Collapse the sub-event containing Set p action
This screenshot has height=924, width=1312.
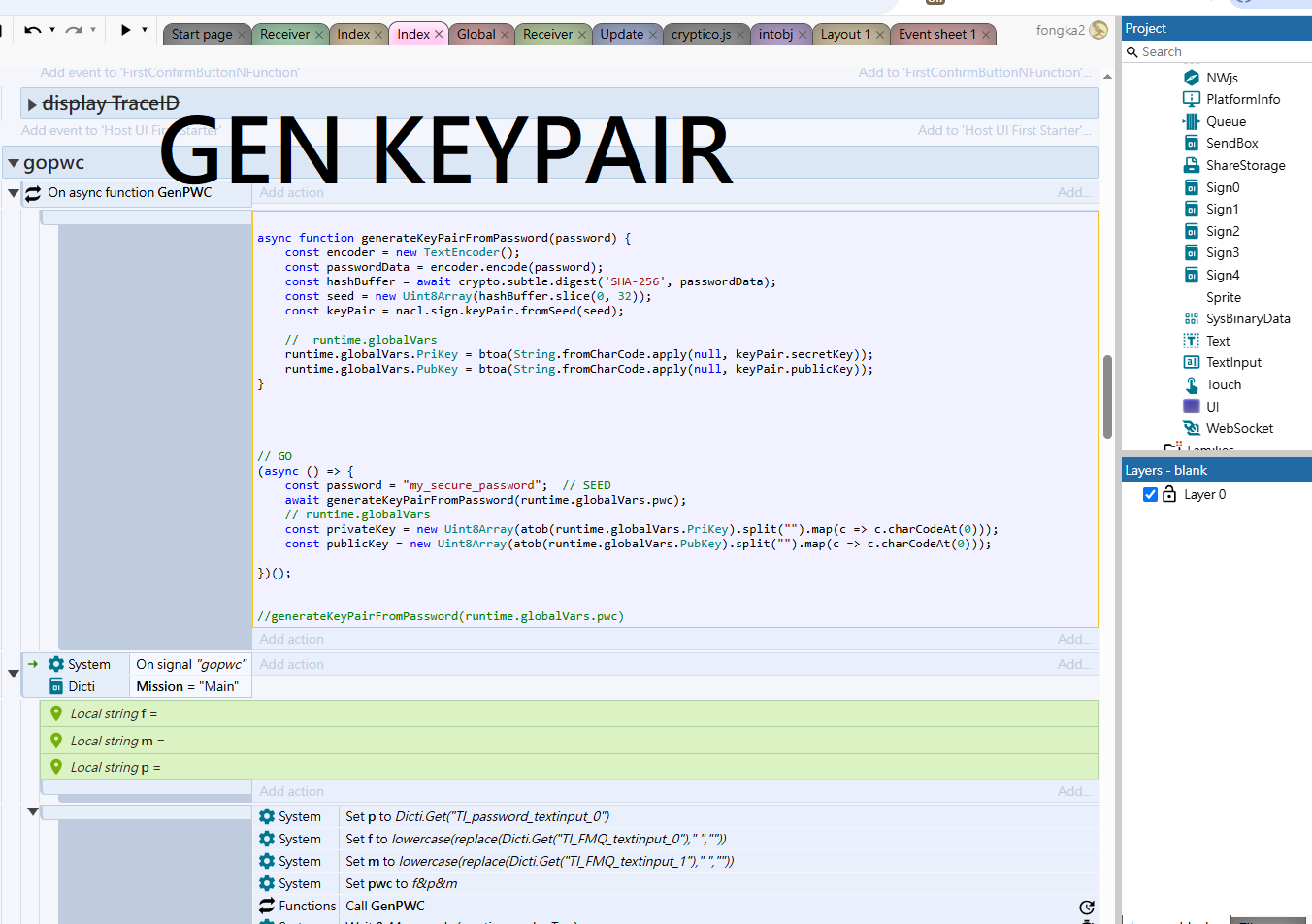point(33,811)
